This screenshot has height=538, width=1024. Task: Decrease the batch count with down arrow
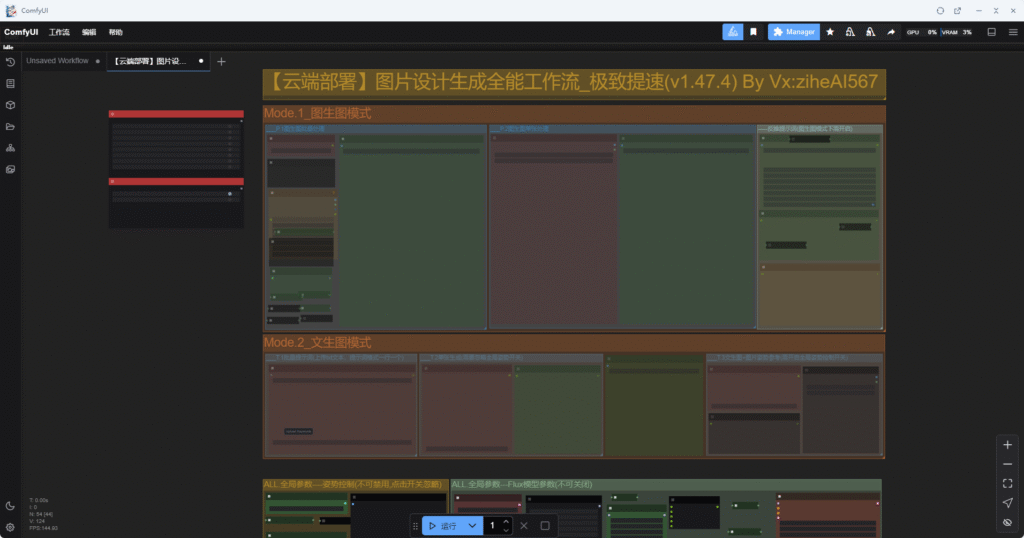click(x=506, y=530)
